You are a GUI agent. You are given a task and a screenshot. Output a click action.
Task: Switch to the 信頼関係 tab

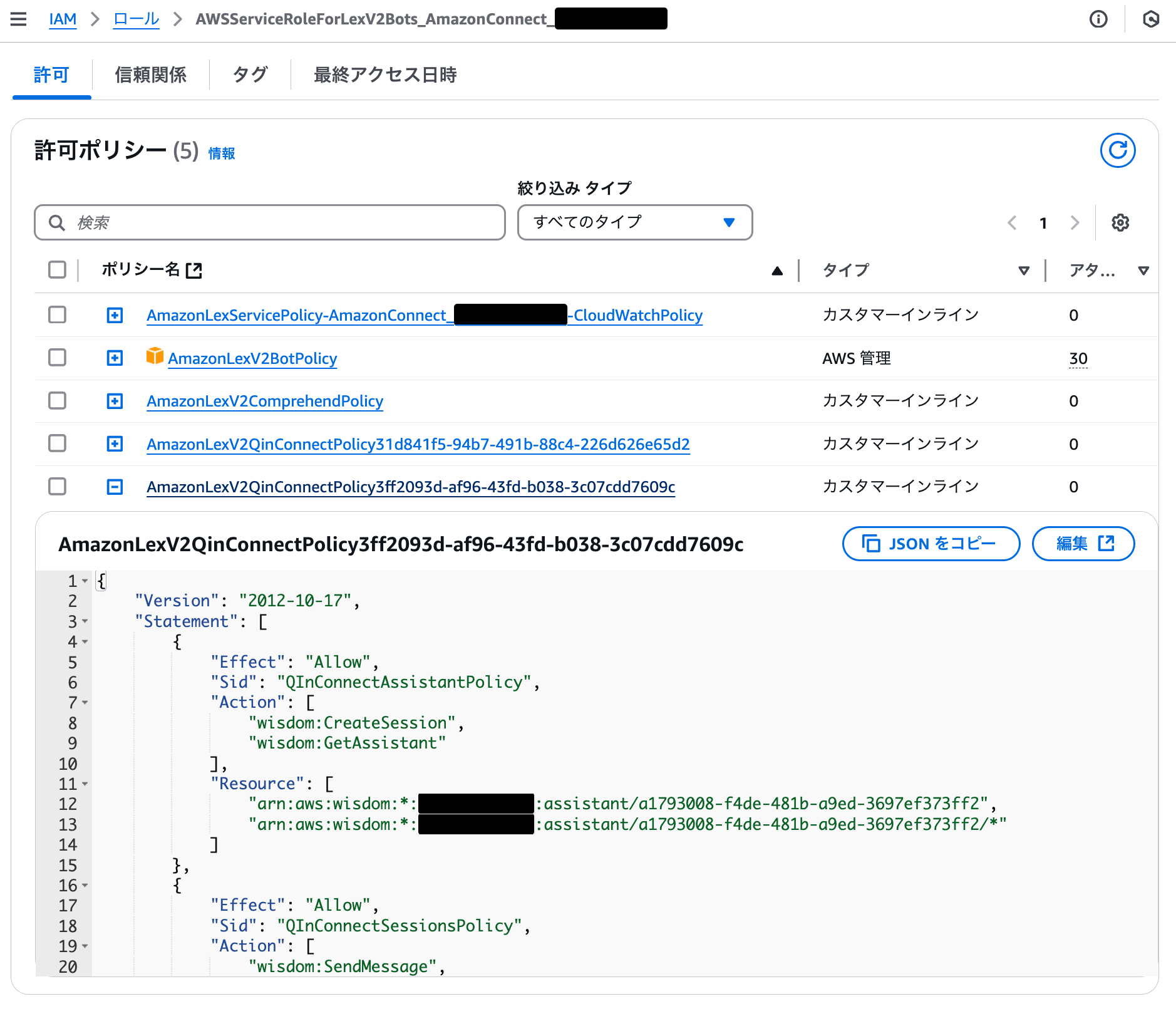[150, 75]
